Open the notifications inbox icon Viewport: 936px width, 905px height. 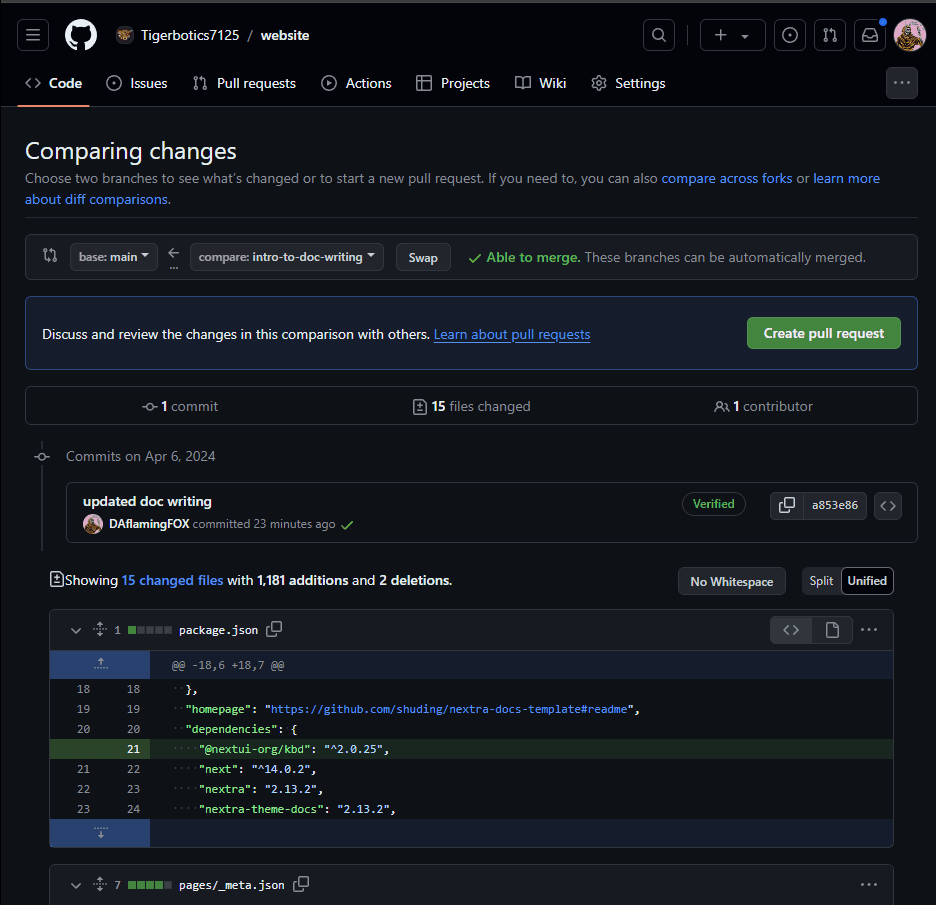pyautogui.click(x=869, y=35)
